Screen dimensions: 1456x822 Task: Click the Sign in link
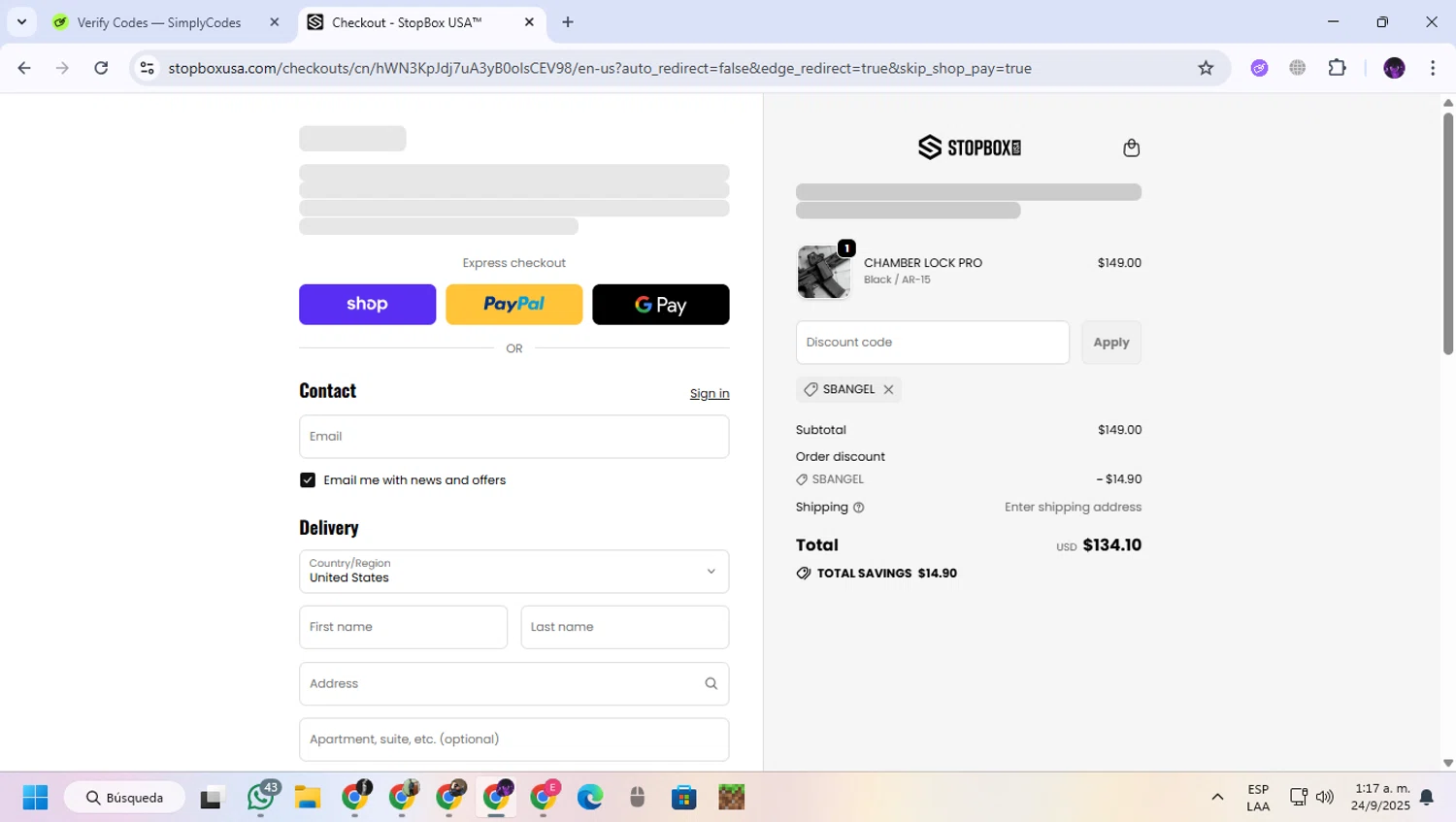pyautogui.click(x=710, y=394)
